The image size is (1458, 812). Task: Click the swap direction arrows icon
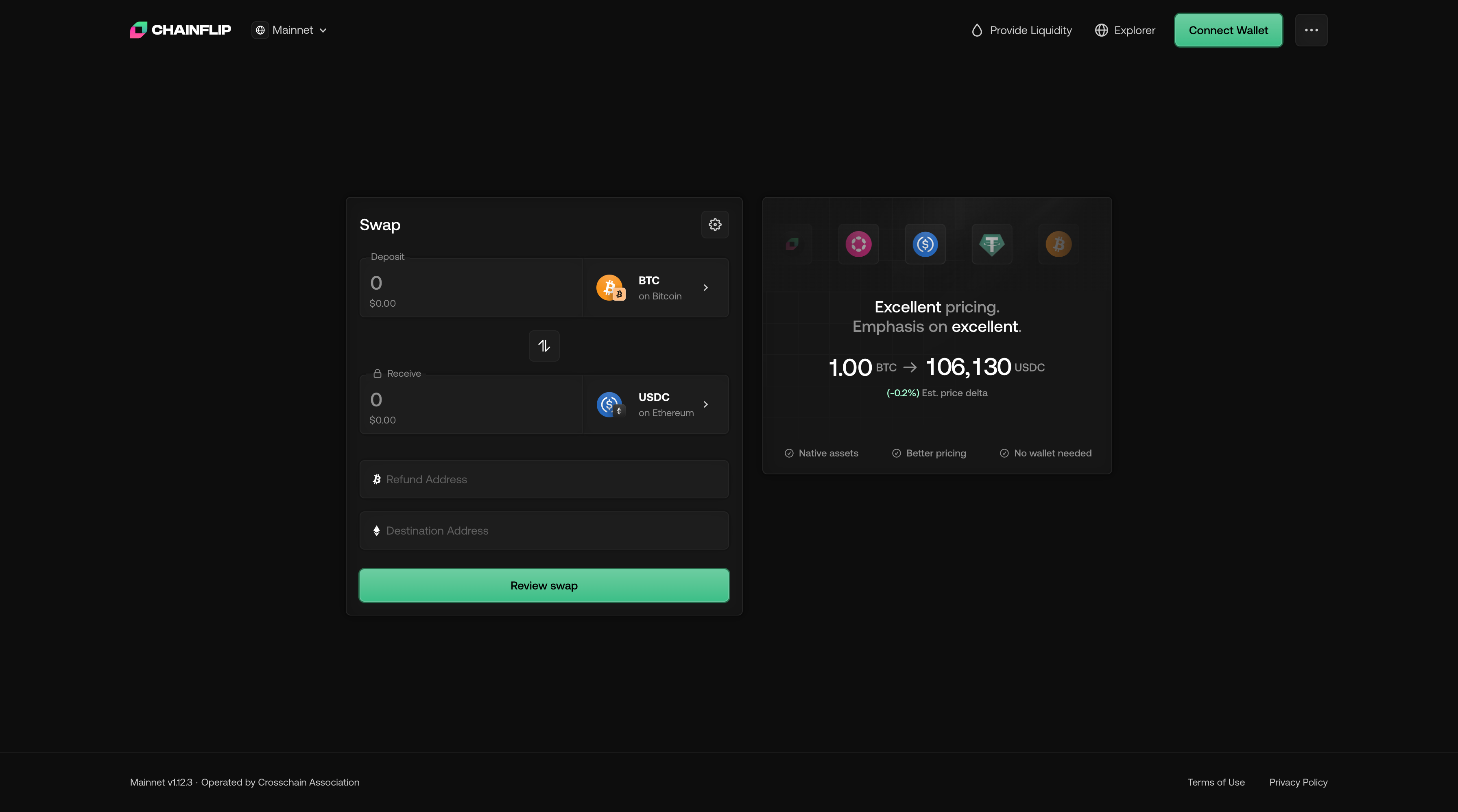pyautogui.click(x=544, y=346)
